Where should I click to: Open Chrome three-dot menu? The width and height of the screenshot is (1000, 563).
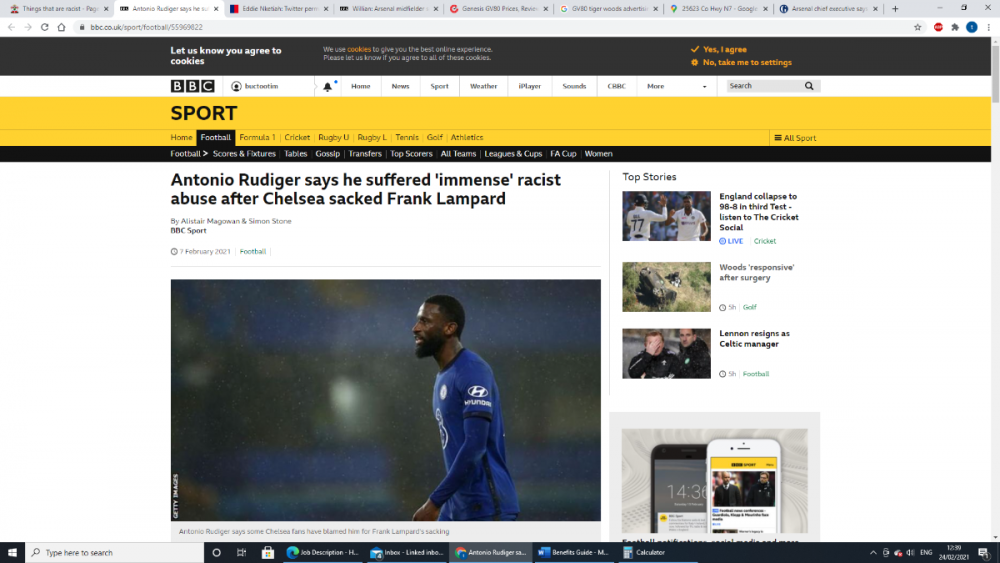[x=989, y=27]
